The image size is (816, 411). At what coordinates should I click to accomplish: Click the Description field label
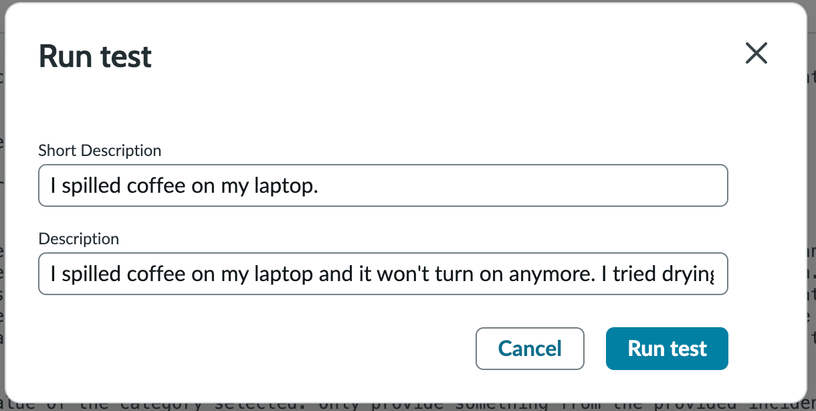pyautogui.click(x=79, y=239)
